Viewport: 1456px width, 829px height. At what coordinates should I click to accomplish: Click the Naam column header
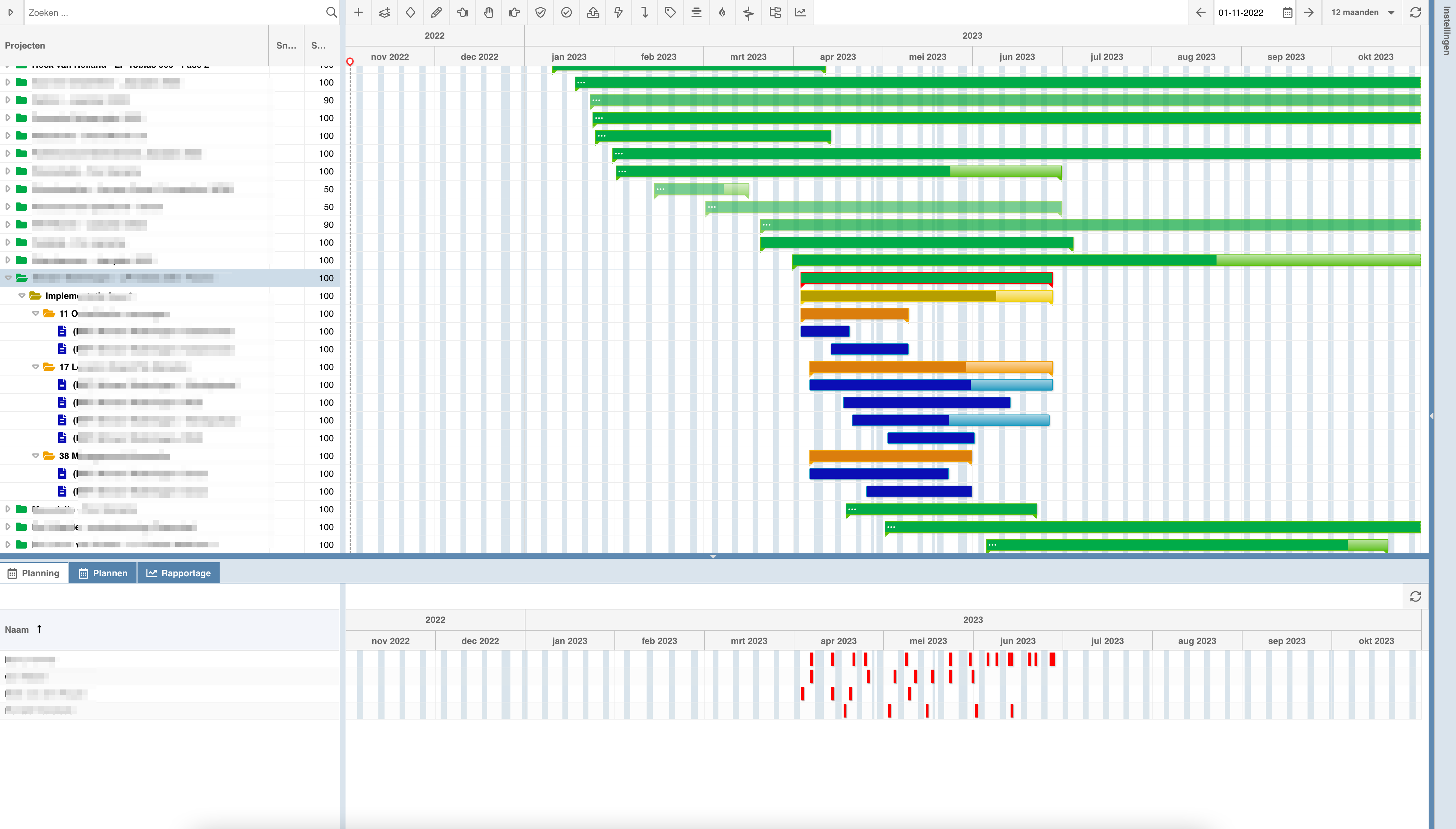(169, 629)
